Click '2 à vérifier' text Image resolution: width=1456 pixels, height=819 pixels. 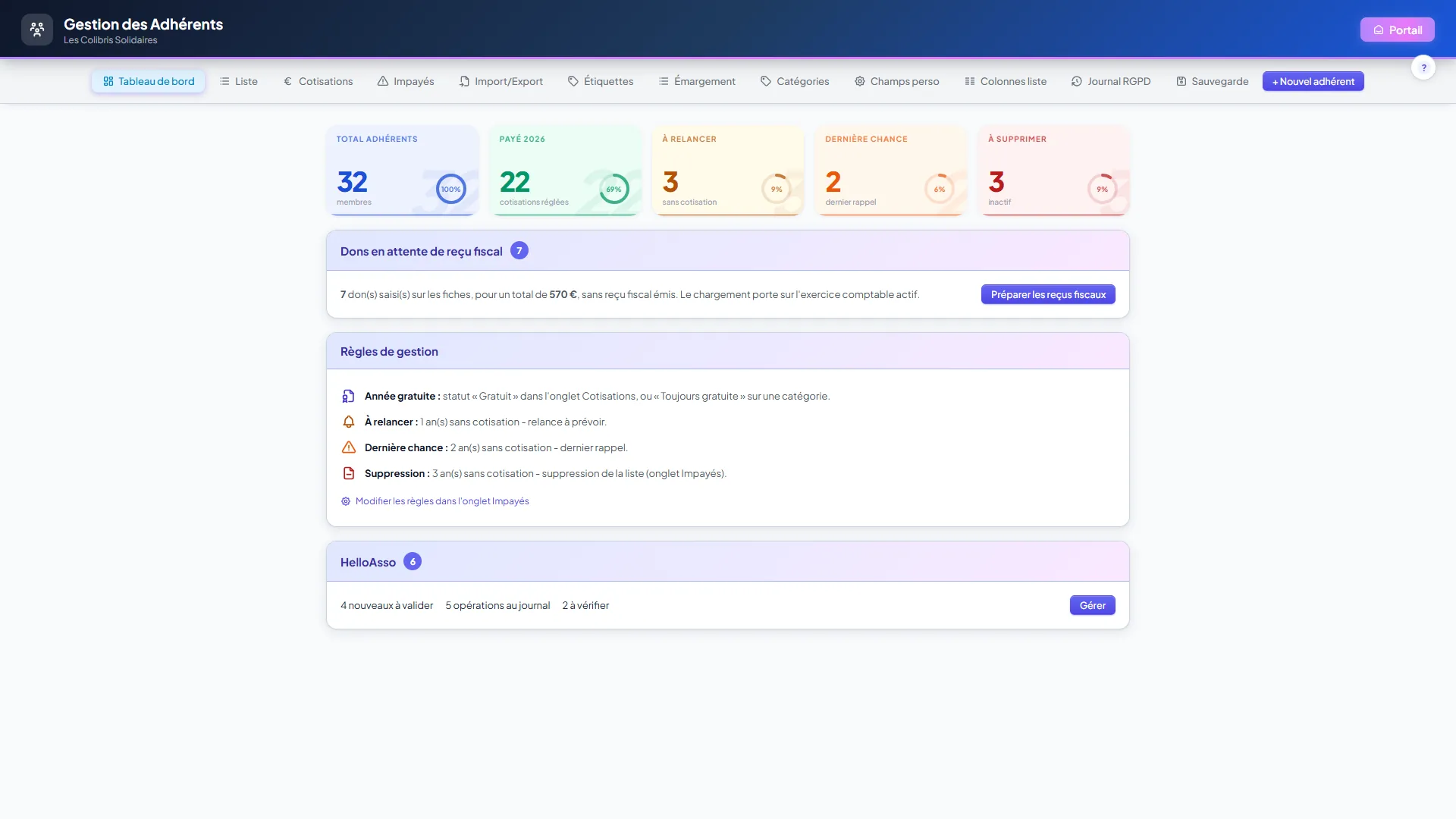point(585,605)
